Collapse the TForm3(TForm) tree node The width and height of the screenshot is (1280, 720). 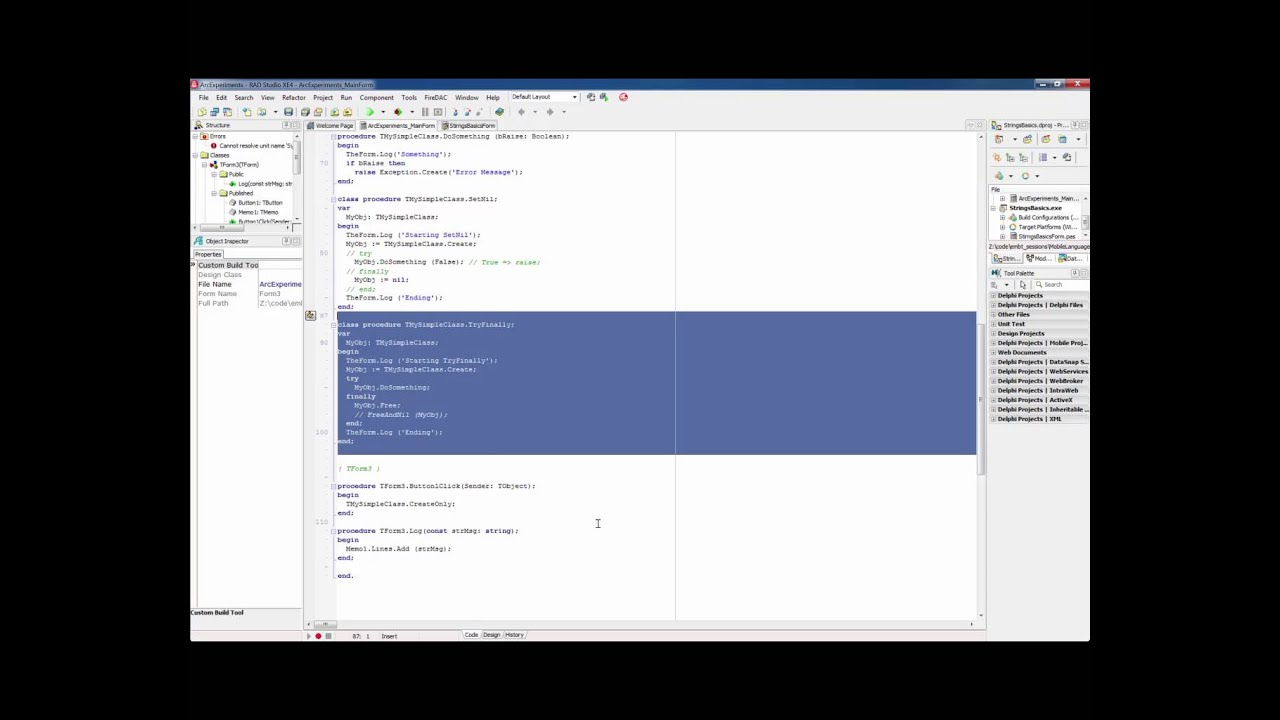pyautogui.click(x=204, y=165)
